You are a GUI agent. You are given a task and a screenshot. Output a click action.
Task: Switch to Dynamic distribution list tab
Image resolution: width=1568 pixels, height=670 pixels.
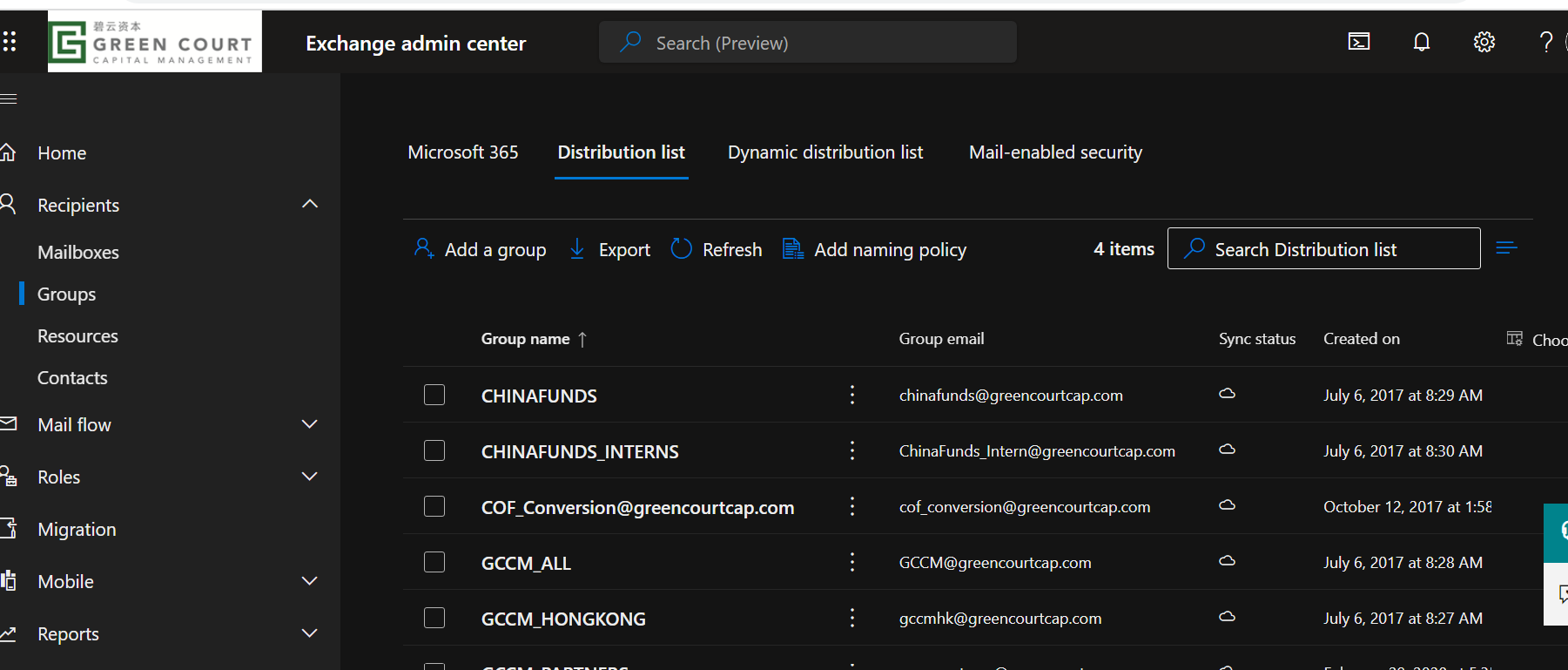click(x=825, y=152)
